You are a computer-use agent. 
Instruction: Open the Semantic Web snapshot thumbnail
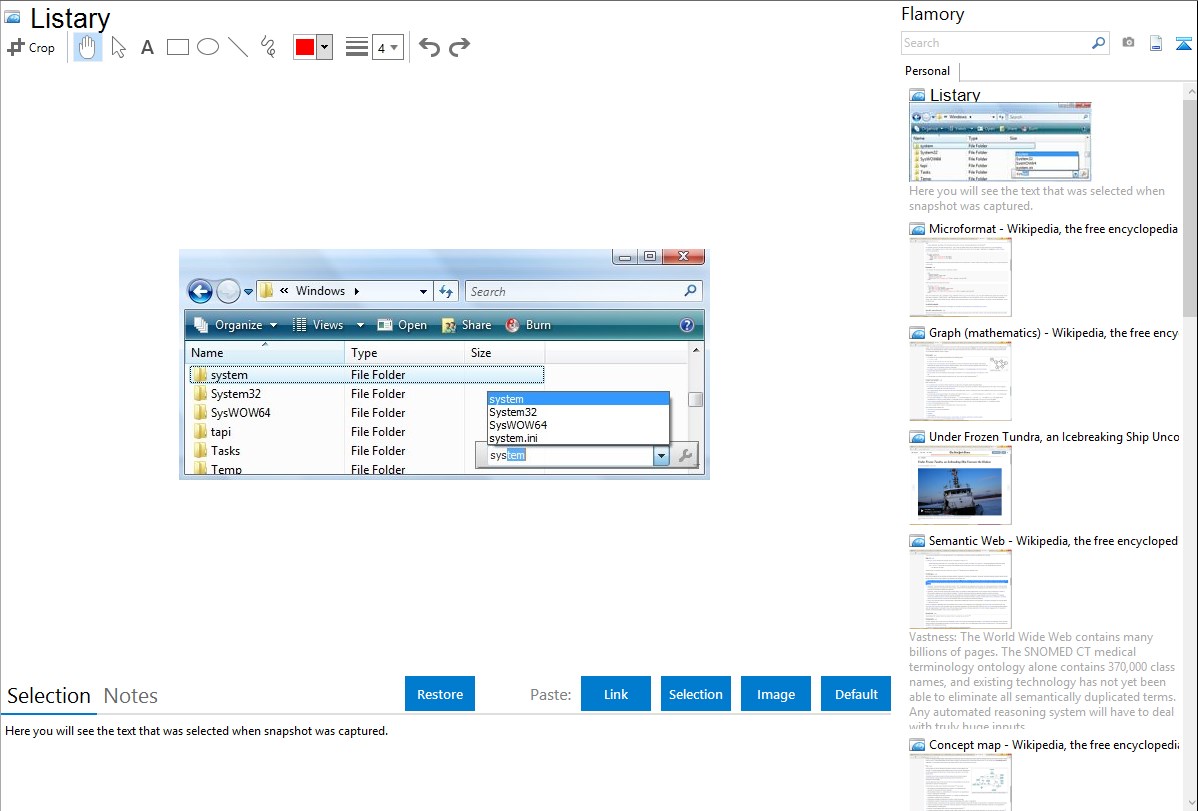[960, 589]
